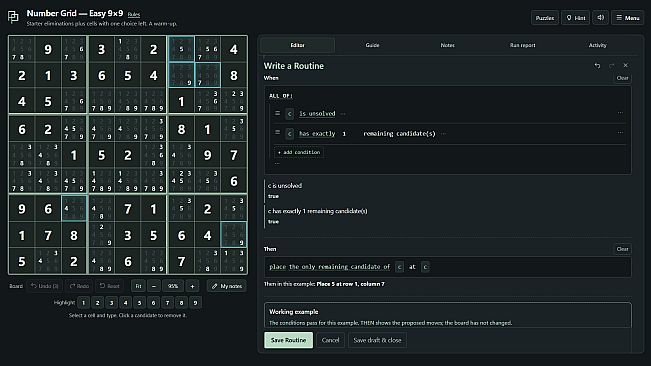Undo the last routine editor change
651x366 pixels.
click(597, 66)
